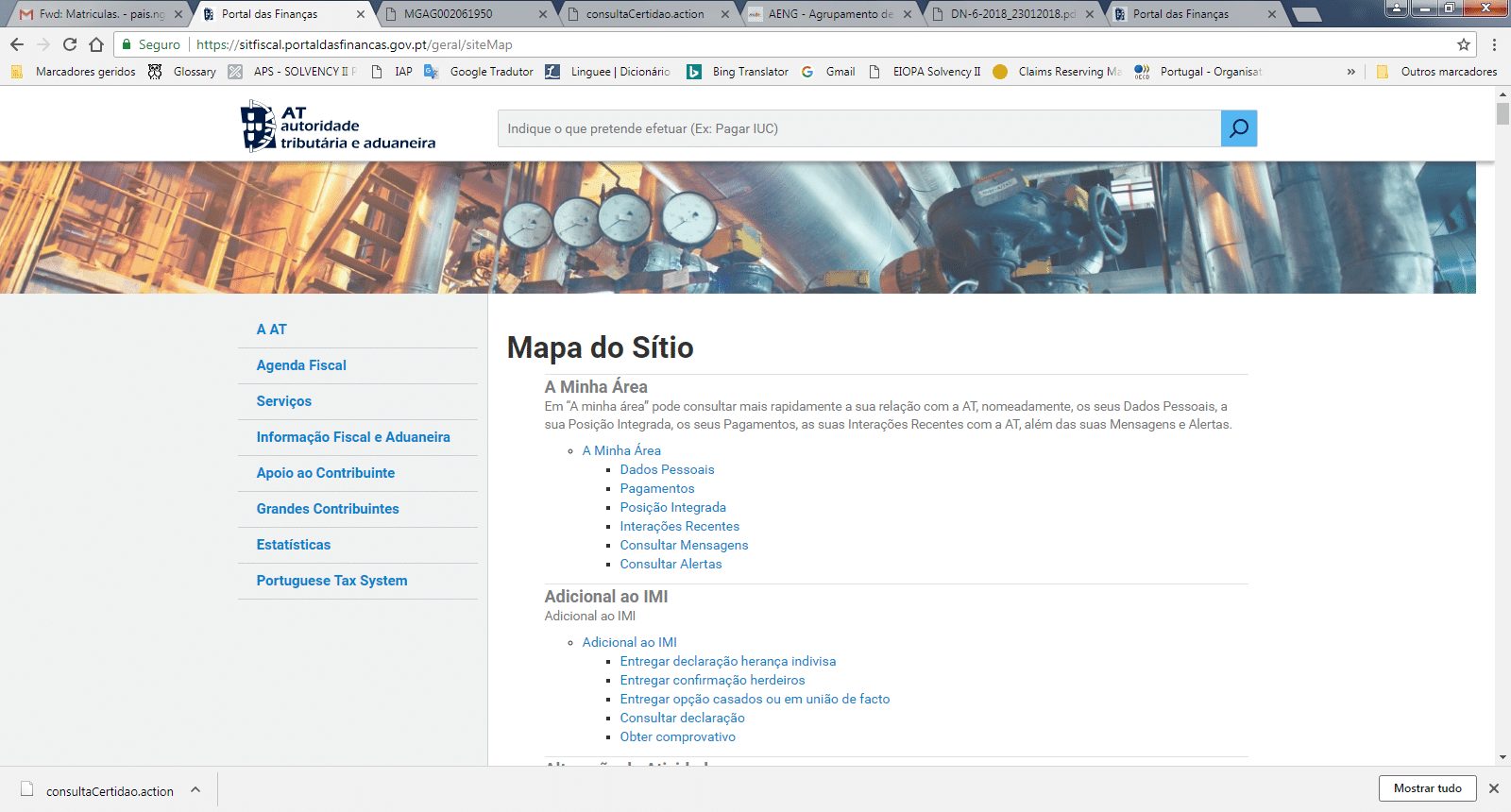Click the AT autoridade tributária logo

(338, 127)
